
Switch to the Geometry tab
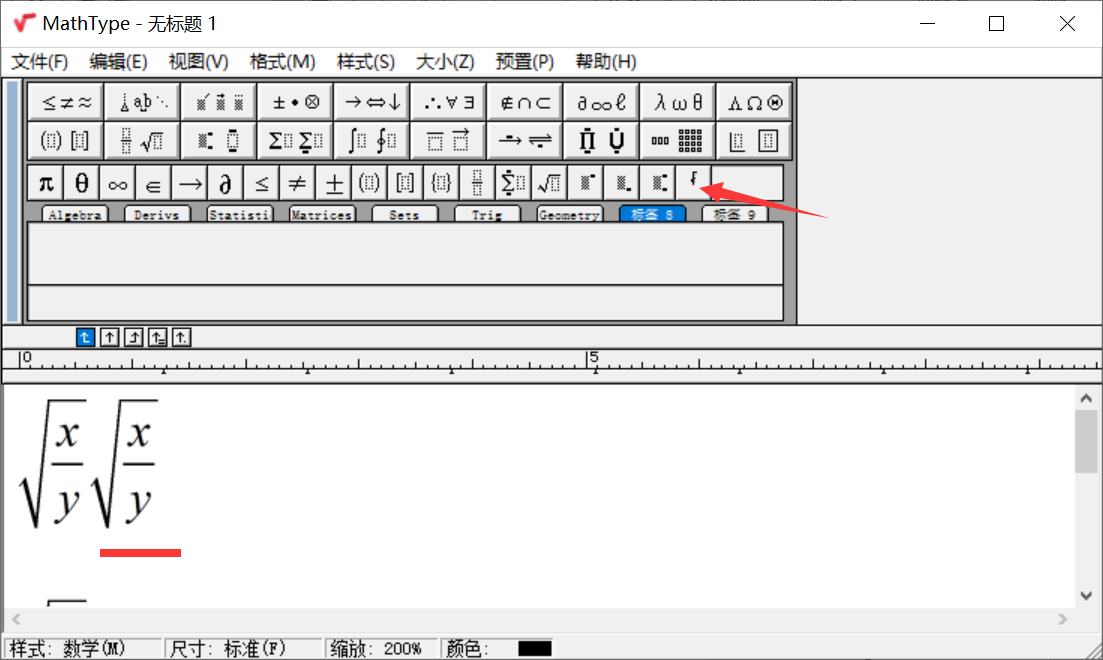[x=569, y=215]
